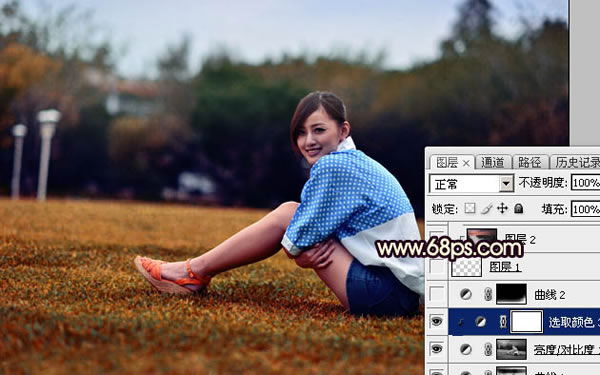The height and width of the screenshot is (375, 600).
Task: Click the 不透明度 opacity value field
Action: tap(585, 183)
